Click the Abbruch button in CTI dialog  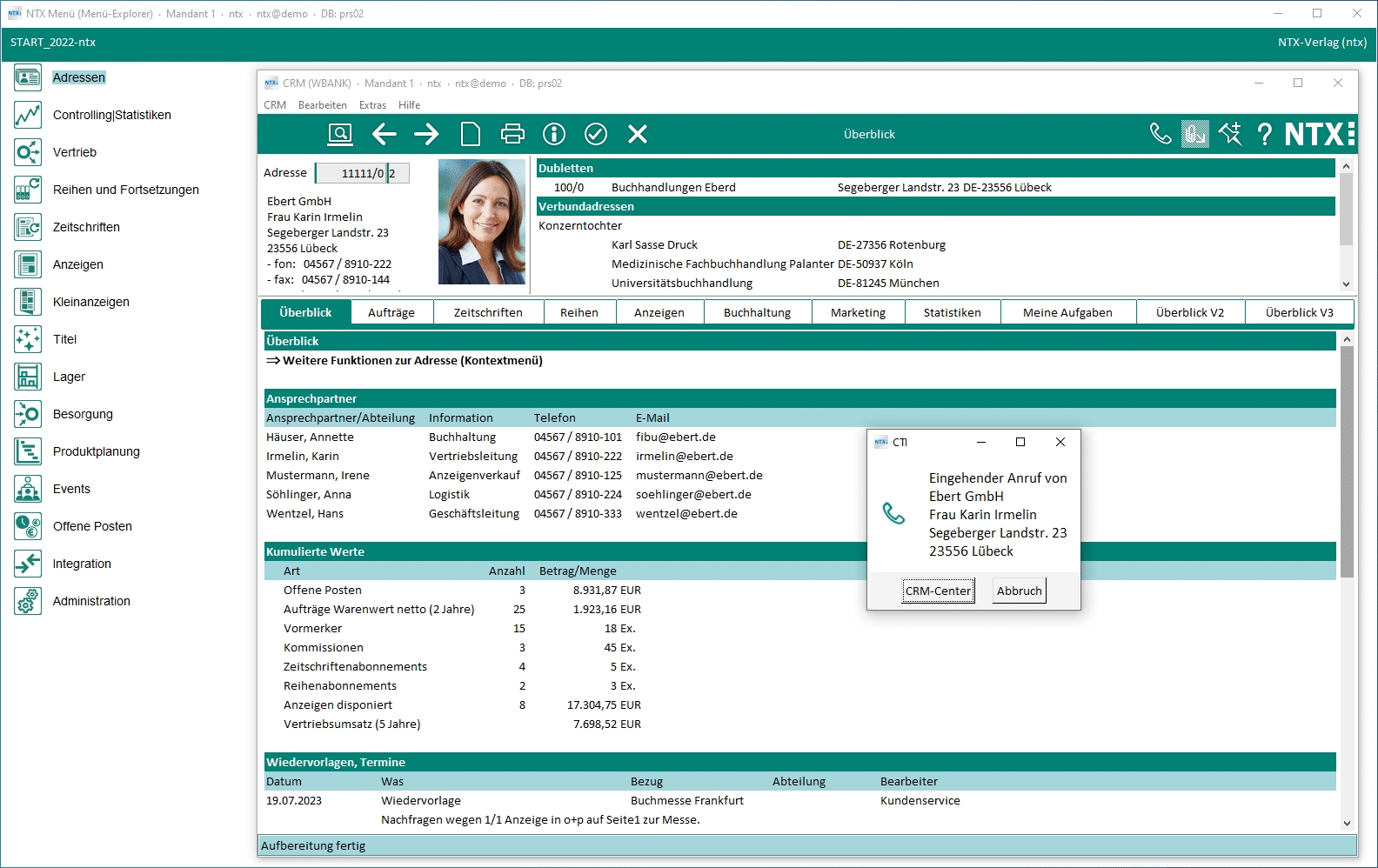coord(1020,591)
